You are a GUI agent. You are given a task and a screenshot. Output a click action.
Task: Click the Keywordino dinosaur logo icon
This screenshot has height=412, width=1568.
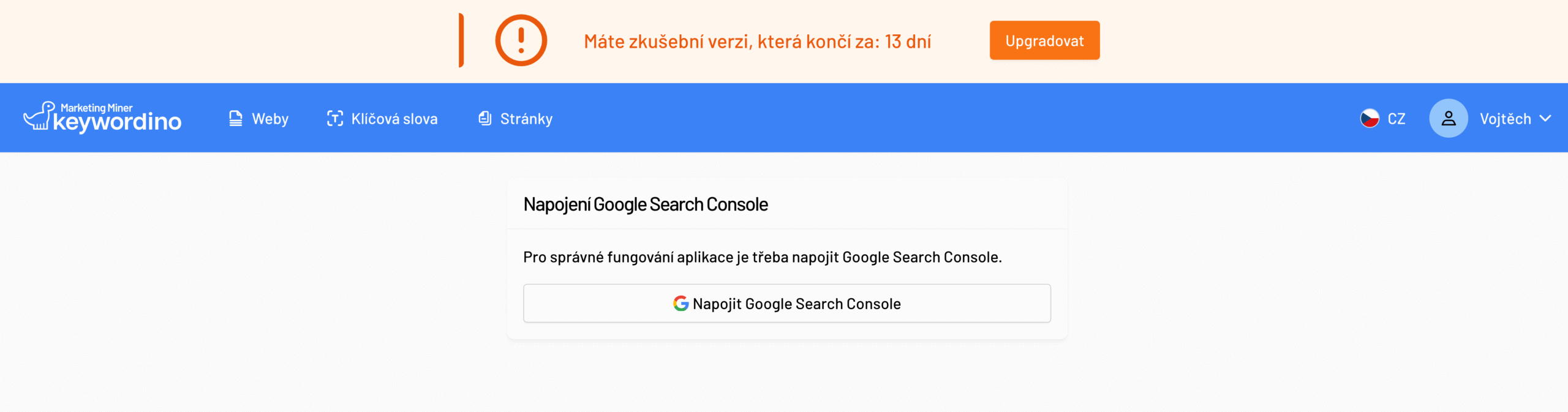coord(39,116)
